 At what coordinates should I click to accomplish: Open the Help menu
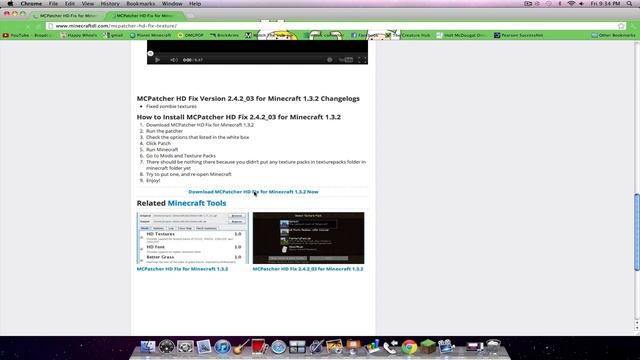[x=195, y=4]
